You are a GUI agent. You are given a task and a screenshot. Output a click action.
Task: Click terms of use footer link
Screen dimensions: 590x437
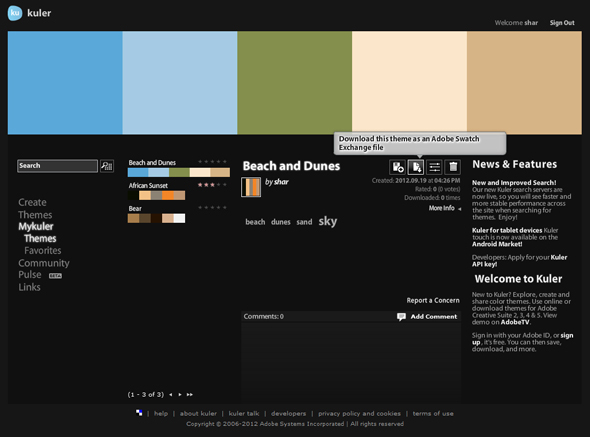433,413
